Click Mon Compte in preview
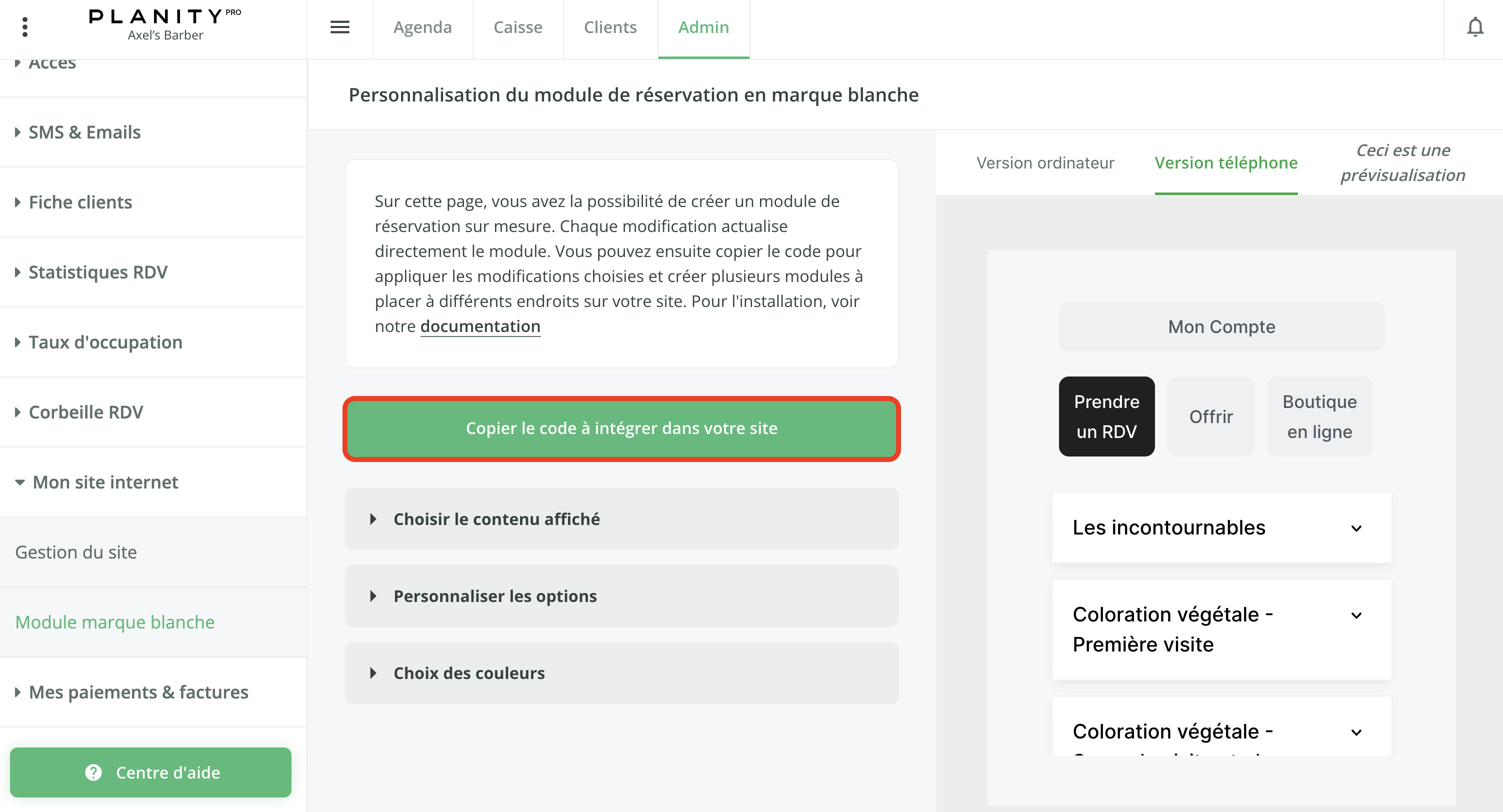The height and width of the screenshot is (812, 1503). [1221, 326]
